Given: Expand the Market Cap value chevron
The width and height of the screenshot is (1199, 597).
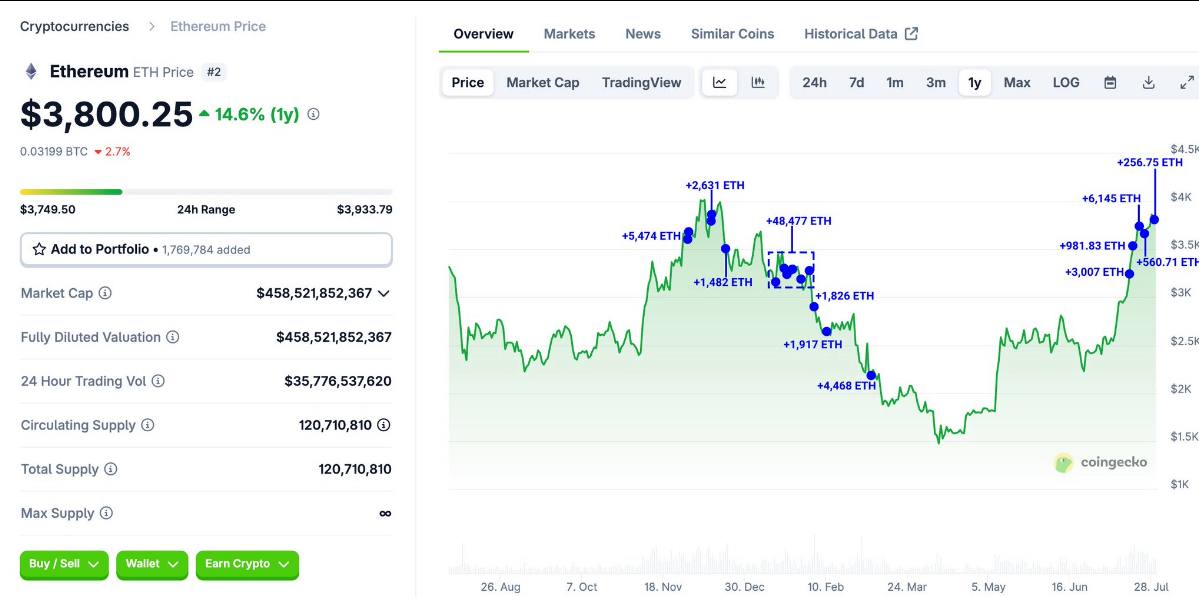Looking at the screenshot, I should pos(384,293).
